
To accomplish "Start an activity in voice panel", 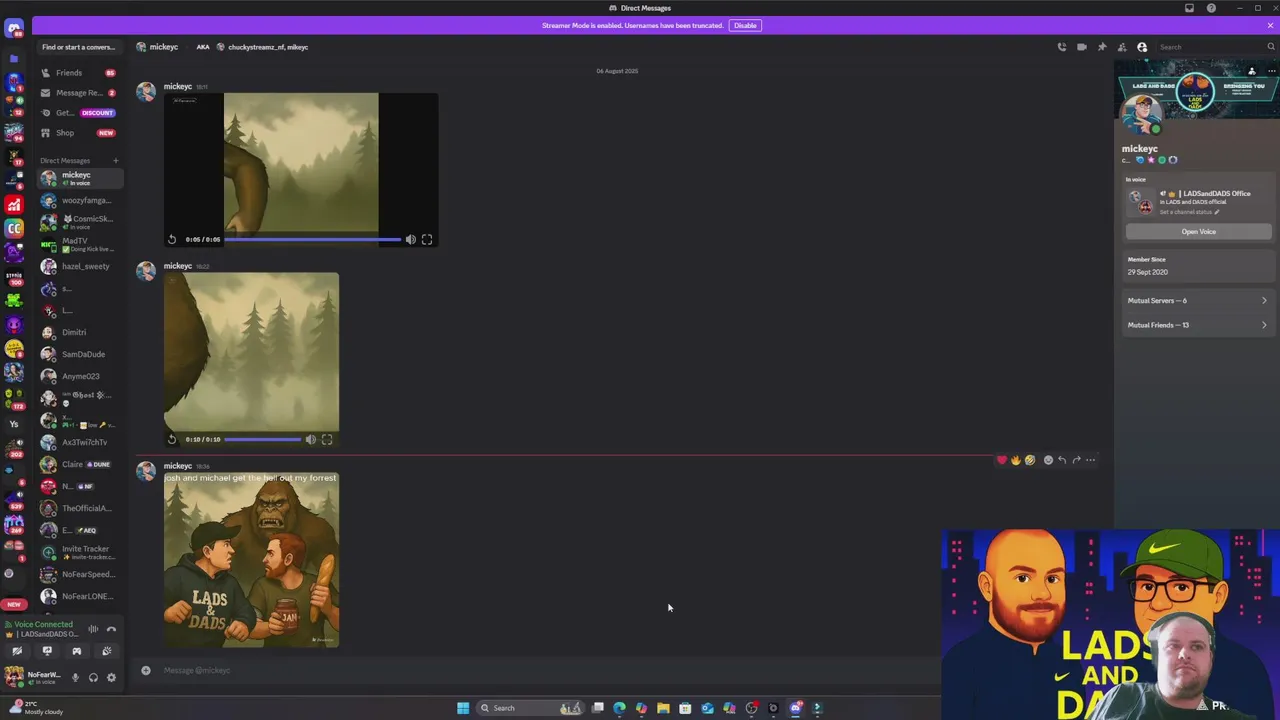I will [77, 651].
